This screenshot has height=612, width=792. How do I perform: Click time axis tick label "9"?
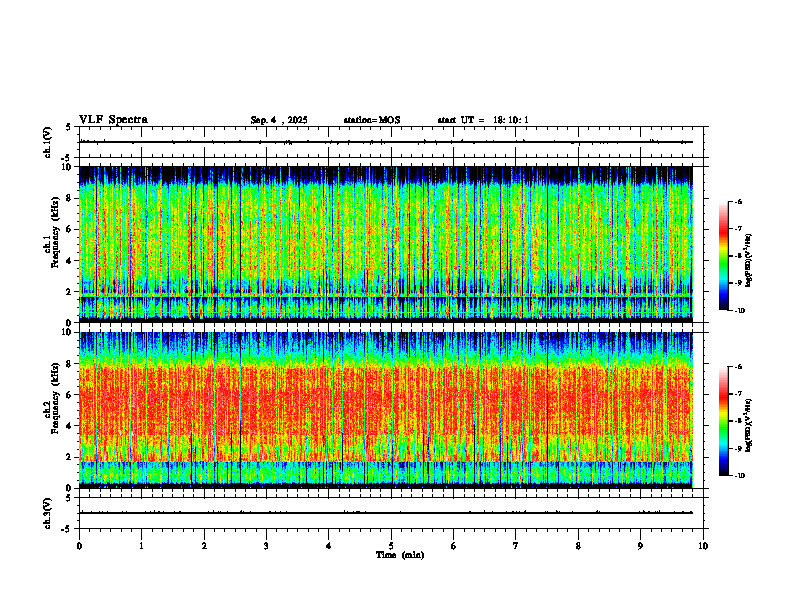(640, 546)
